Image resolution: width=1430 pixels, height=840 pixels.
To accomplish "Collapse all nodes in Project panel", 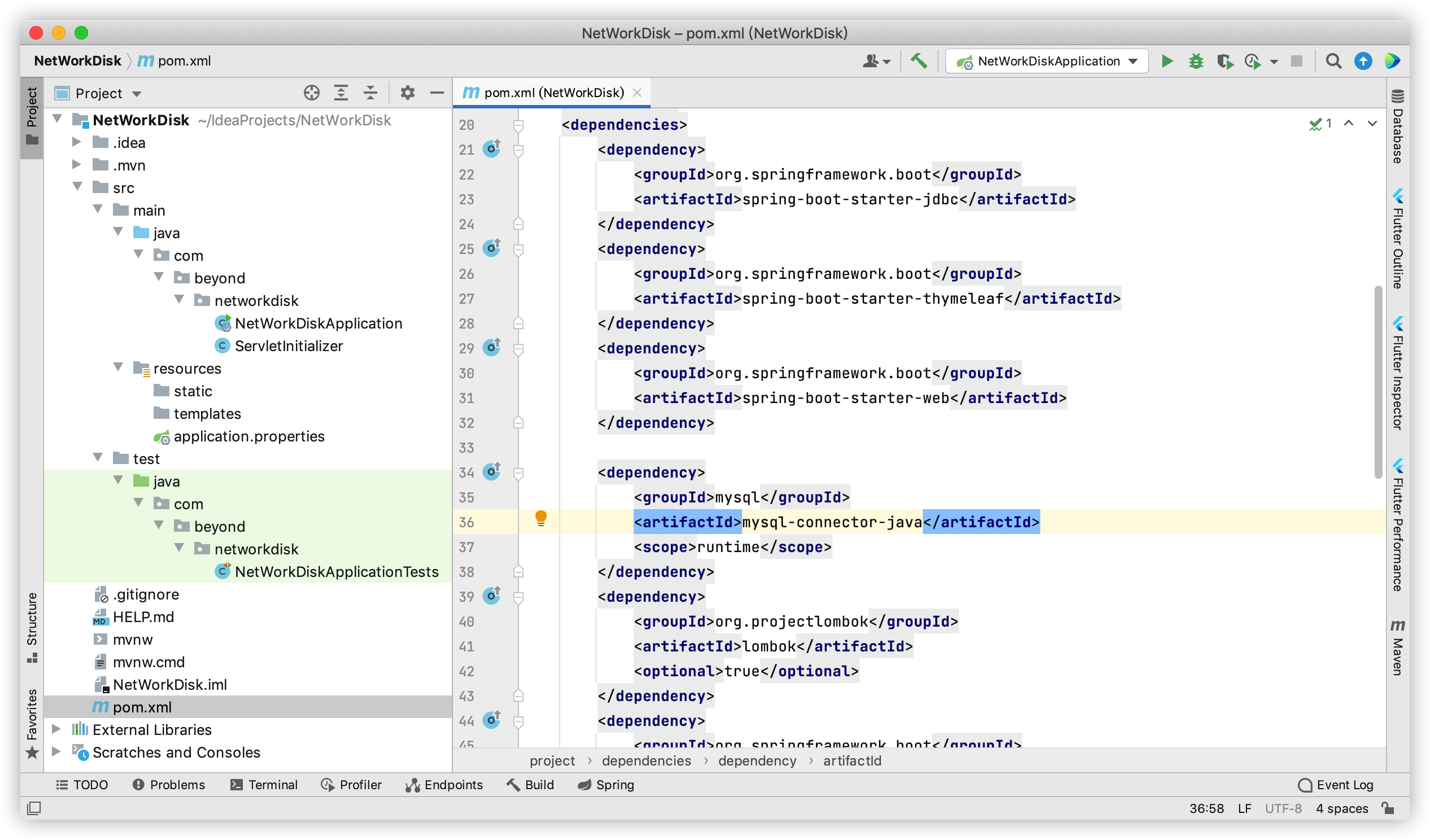I will [x=370, y=93].
